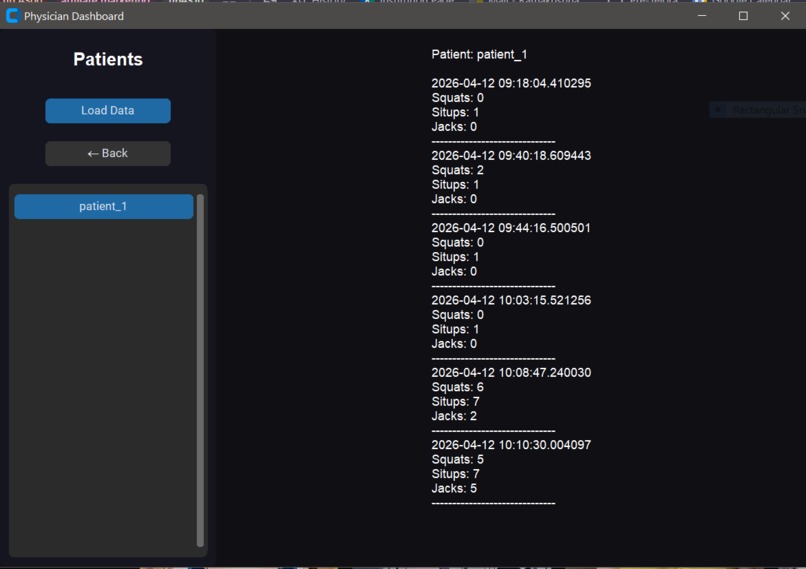Click timestamp 2026-04-12 09:18:04.410295
Image resolution: width=806 pixels, height=569 pixels.
tap(511, 83)
